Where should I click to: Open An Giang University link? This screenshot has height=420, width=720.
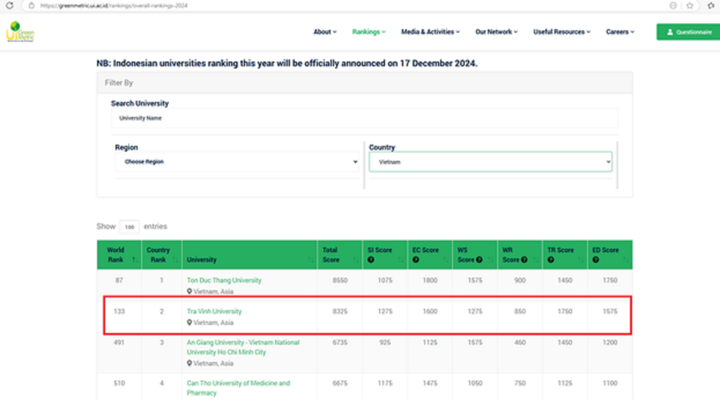coord(243,347)
